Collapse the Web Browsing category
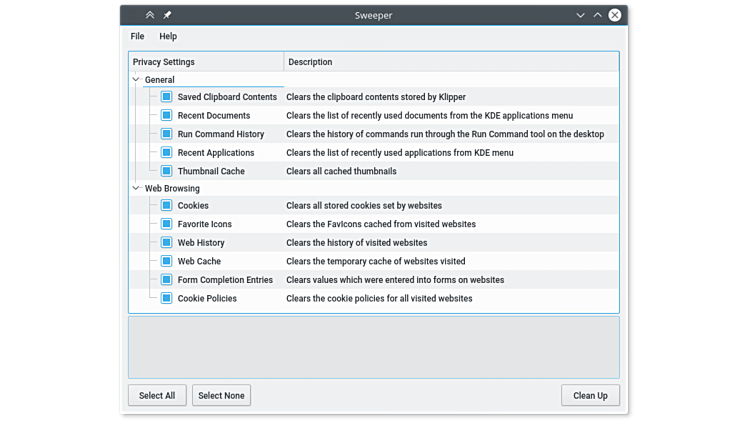The width and height of the screenshot is (752, 423). (136, 188)
